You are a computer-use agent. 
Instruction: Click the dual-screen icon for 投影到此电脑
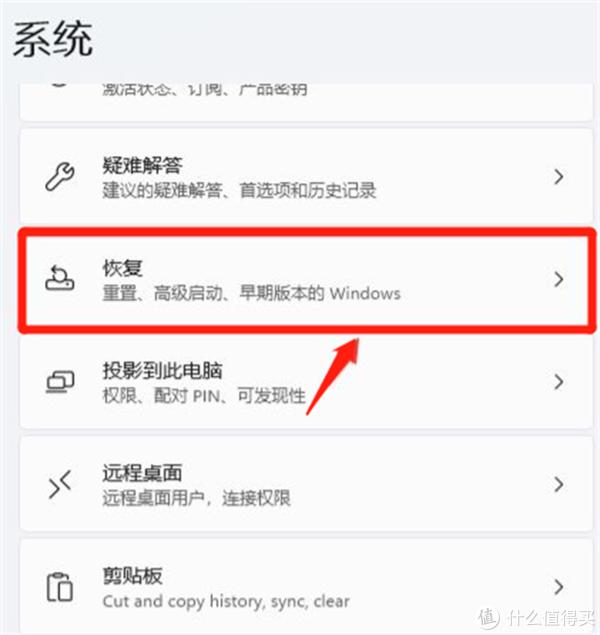coord(60,382)
